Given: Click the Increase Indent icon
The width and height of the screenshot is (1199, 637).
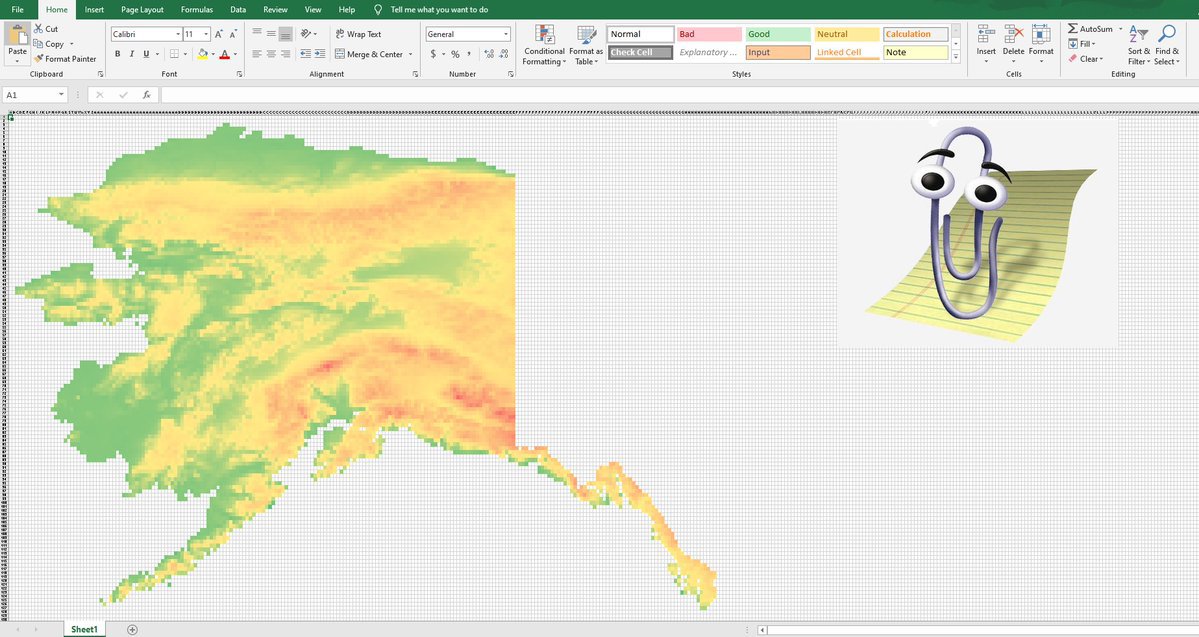Looking at the screenshot, I should click(x=320, y=54).
